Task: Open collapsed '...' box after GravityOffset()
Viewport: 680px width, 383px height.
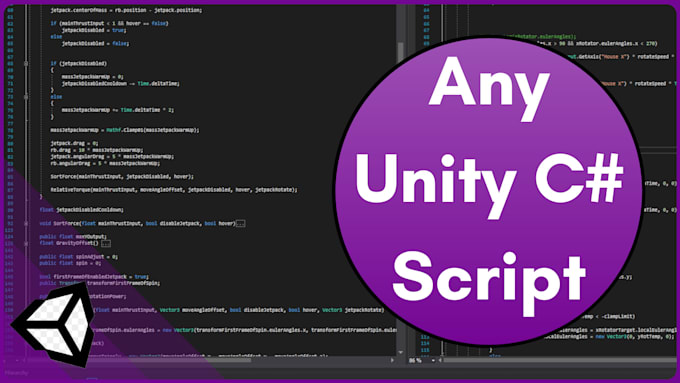Action: pyautogui.click(x=106, y=243)
